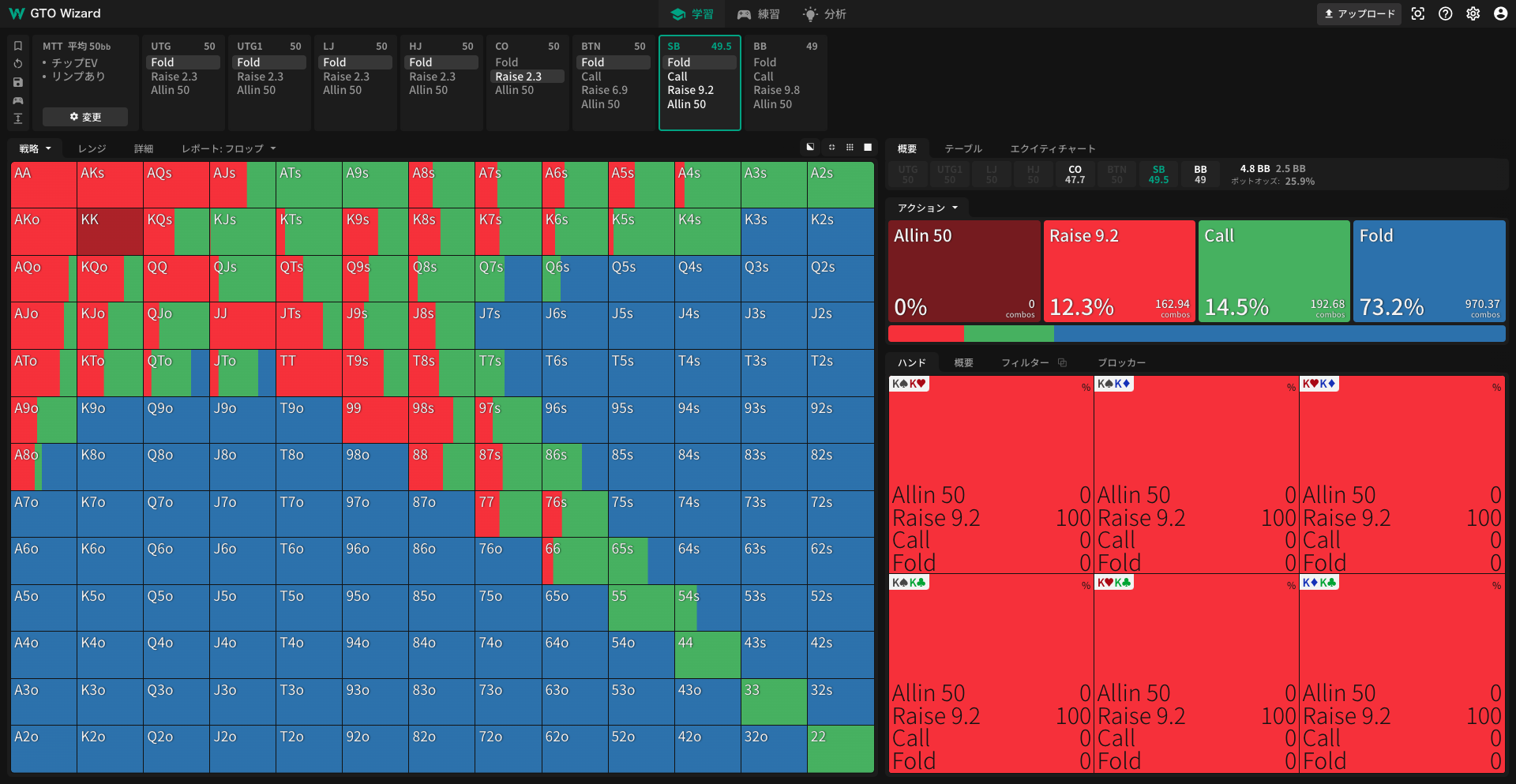
Task: Open the 分析 analysis tab
Action: click(x=824, y=14)
